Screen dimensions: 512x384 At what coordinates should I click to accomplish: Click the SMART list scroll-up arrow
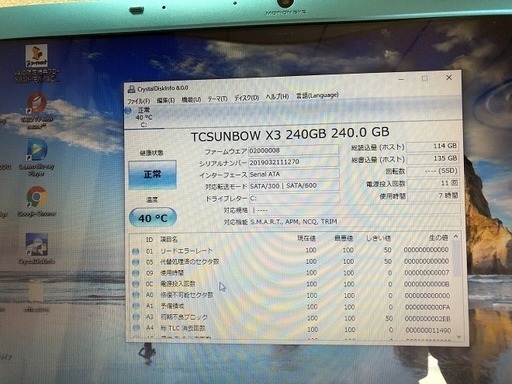click(456, 236)
